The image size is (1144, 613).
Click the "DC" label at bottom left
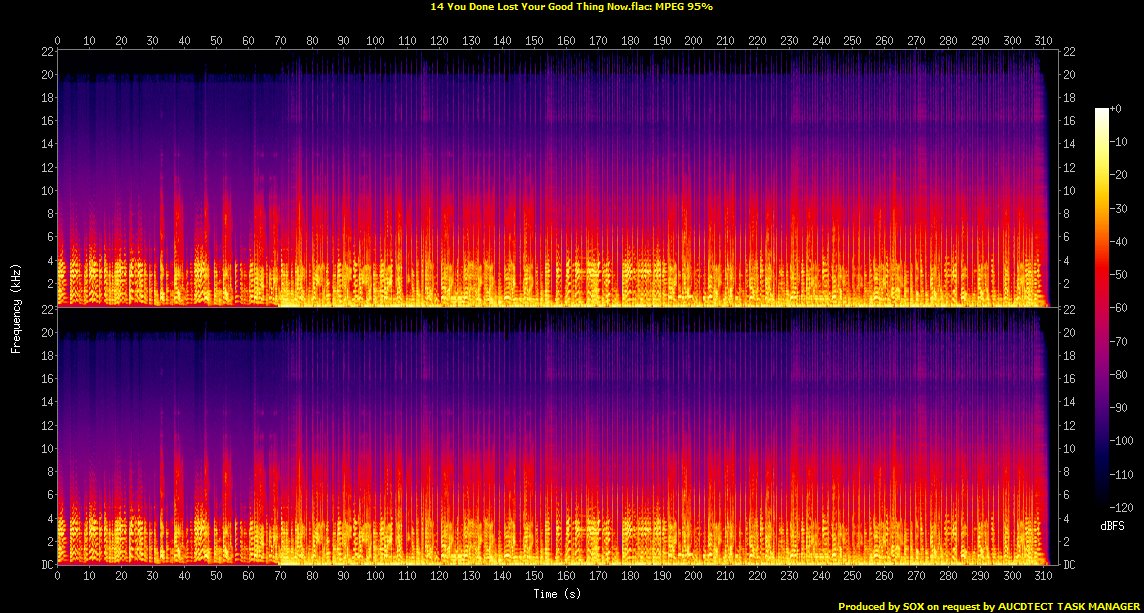[45, 565]
